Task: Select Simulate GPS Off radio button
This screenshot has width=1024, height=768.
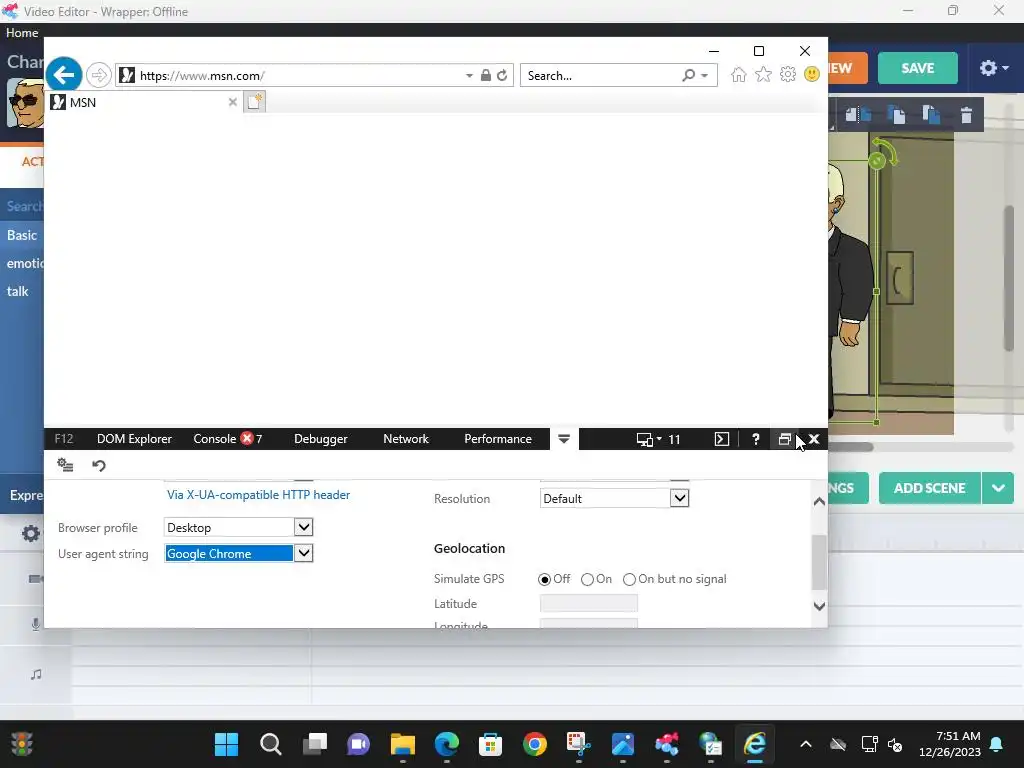Action: (544, 579)
